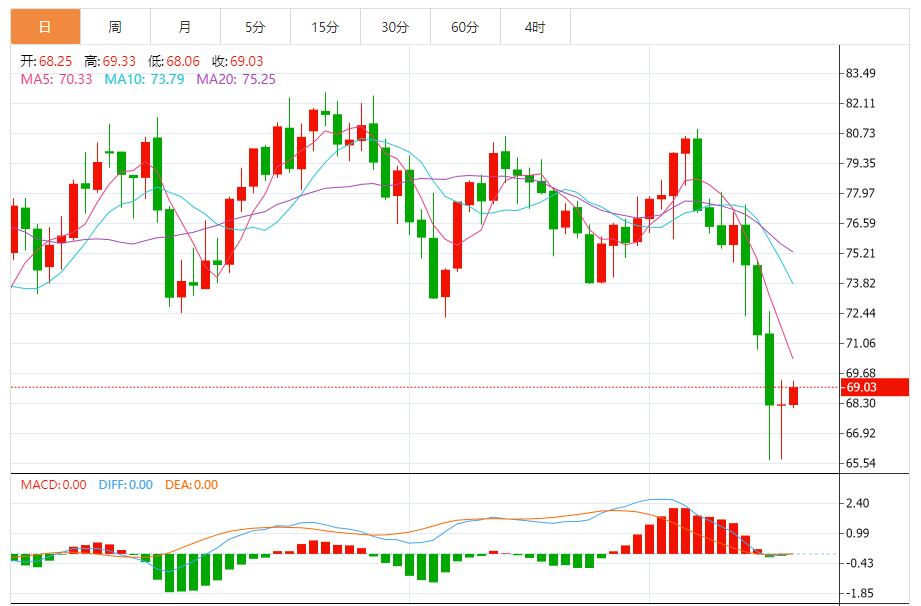Click the 73.82 price axis label
The width and height of the screenshot is (921, 606).
pyautogui.click(x=861, y=283)
